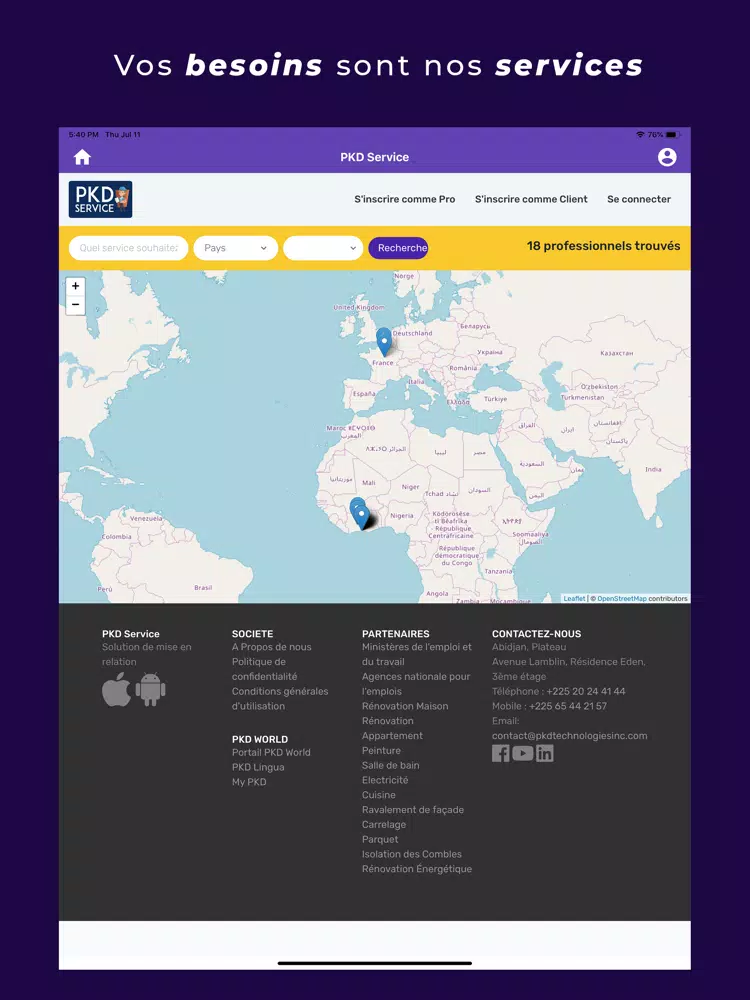The height and width of the screenshot is (1000, 750).
Task: Open the empty dropdown next to Pays
Action: click(x=323, y=248)
